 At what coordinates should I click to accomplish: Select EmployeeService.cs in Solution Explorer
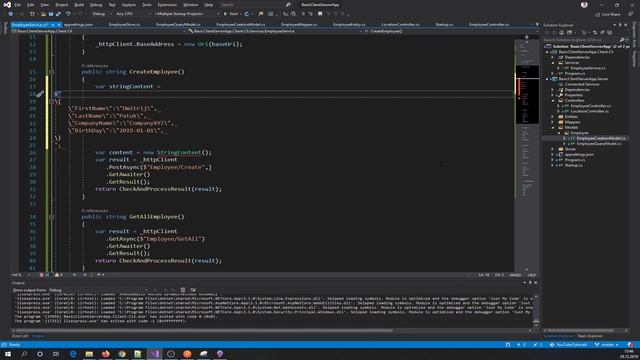[x=588, y=68]
